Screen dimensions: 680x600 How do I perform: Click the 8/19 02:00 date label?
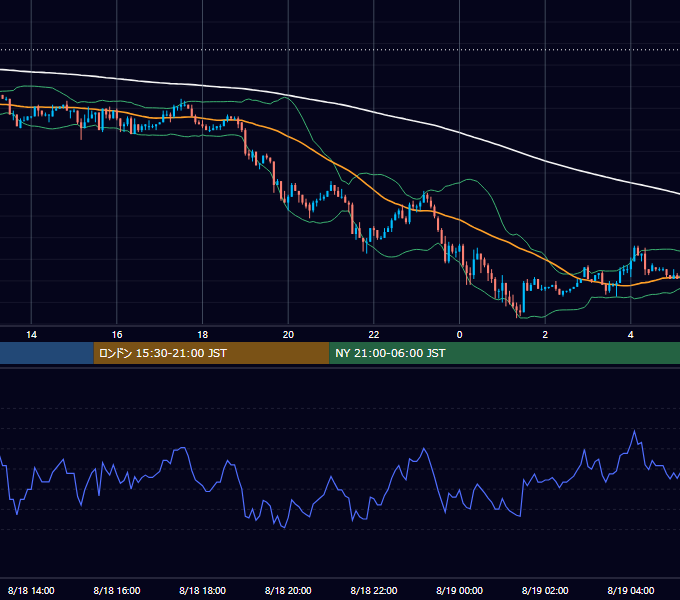tap(545, 590)
